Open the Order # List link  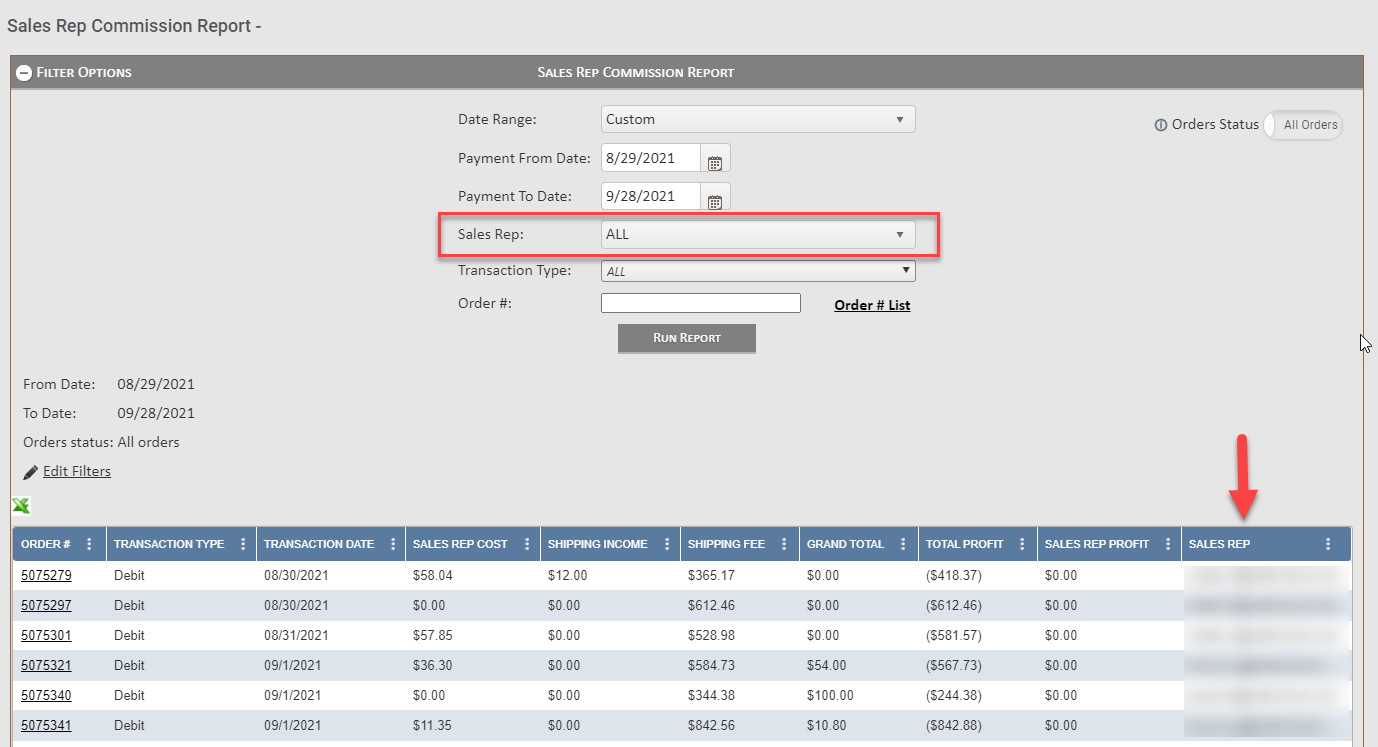pyautogui.click(x=871, y=304)
